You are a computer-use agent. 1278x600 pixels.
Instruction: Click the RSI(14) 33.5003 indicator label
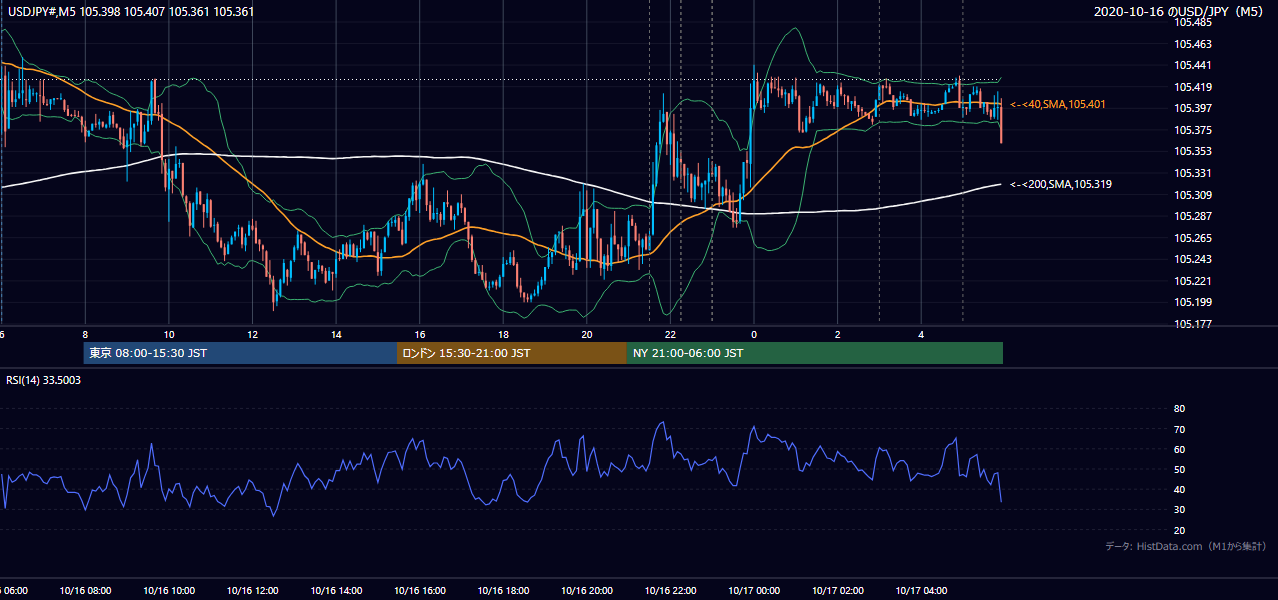[44, 380]
